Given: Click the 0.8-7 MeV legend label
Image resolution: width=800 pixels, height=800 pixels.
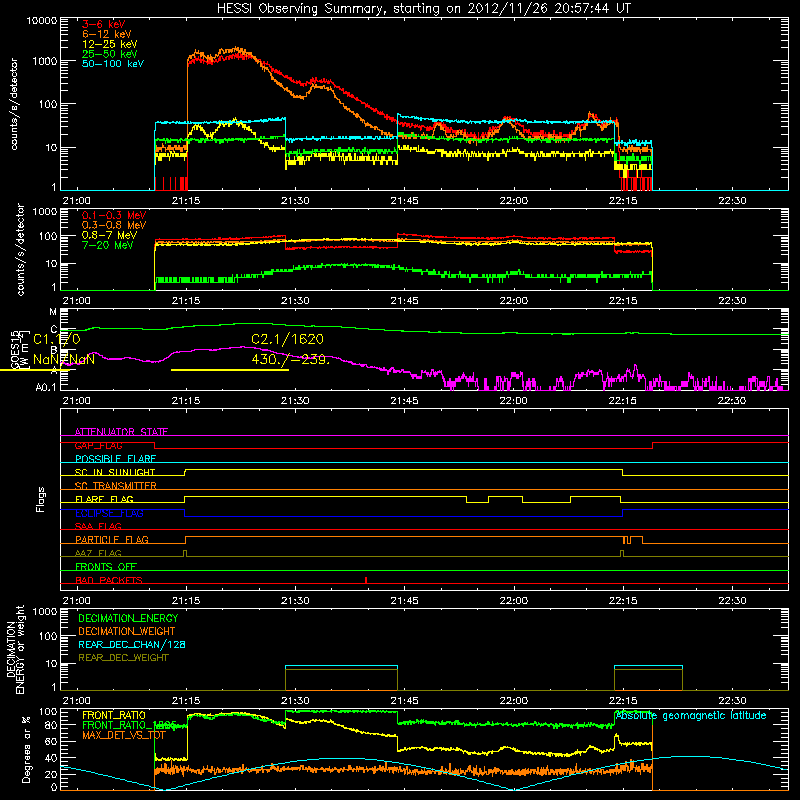Looking at the screenshot, I should pyautogui.click(x=110, y=235).
